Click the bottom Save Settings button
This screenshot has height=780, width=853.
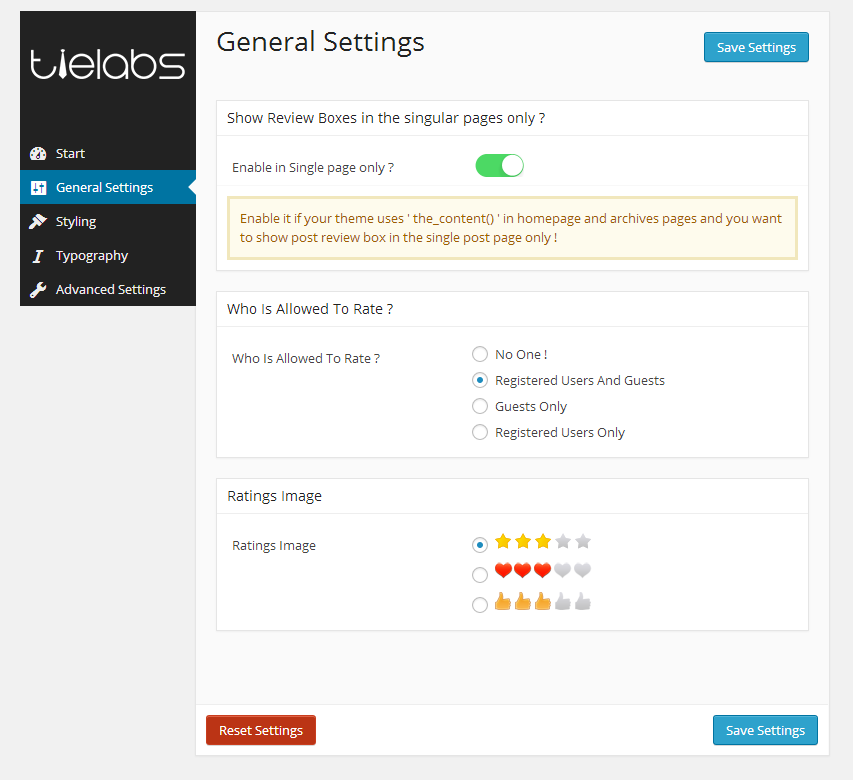click(765, 730)
